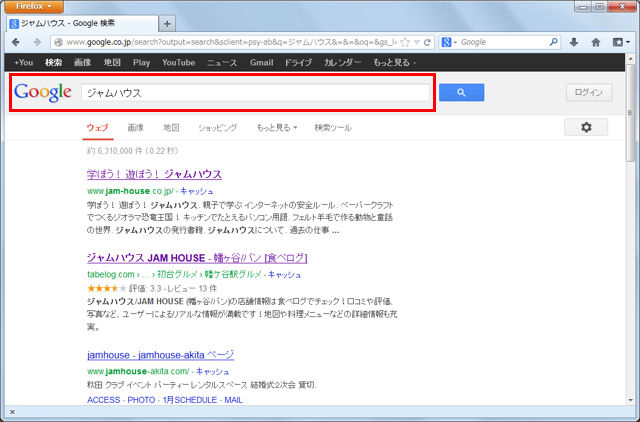Open the PHOTO sitelink

click(141, 400)
